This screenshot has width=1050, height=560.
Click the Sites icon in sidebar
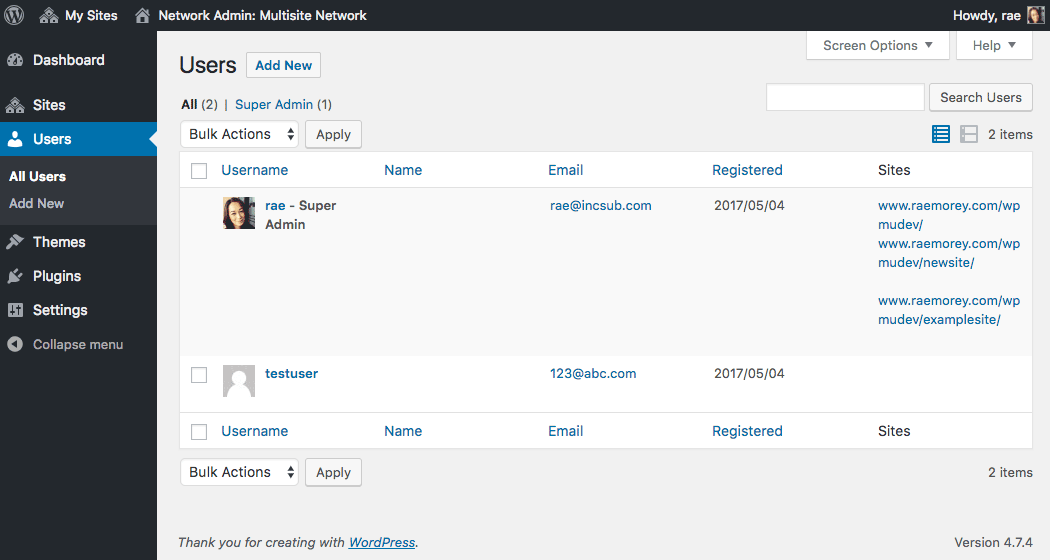pos(15,105)
